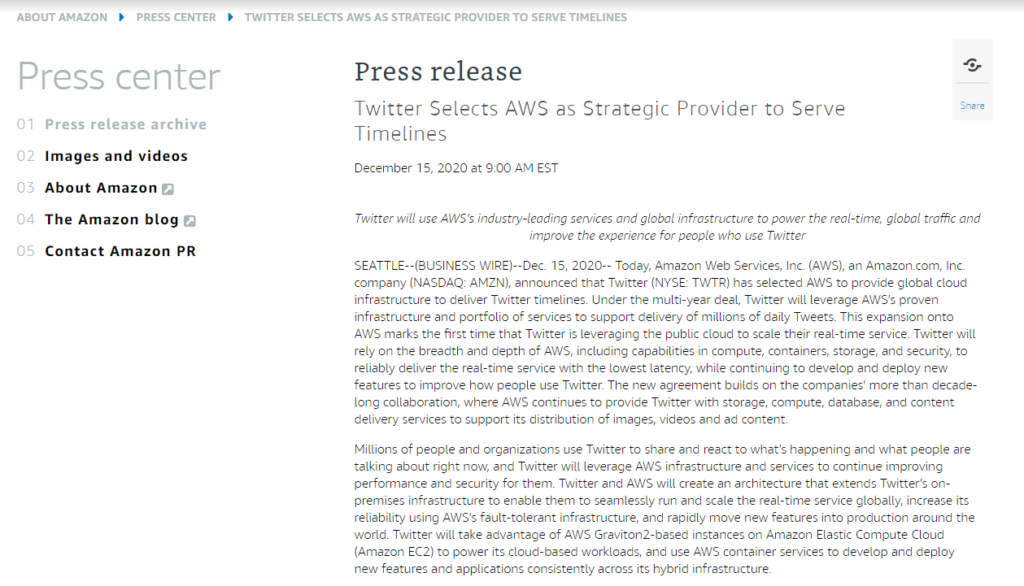Viewport: 1024px width, 586px height.
Task: Click the breadcrumb arrow after PRESS CENTER
Action: pos(230,18)
